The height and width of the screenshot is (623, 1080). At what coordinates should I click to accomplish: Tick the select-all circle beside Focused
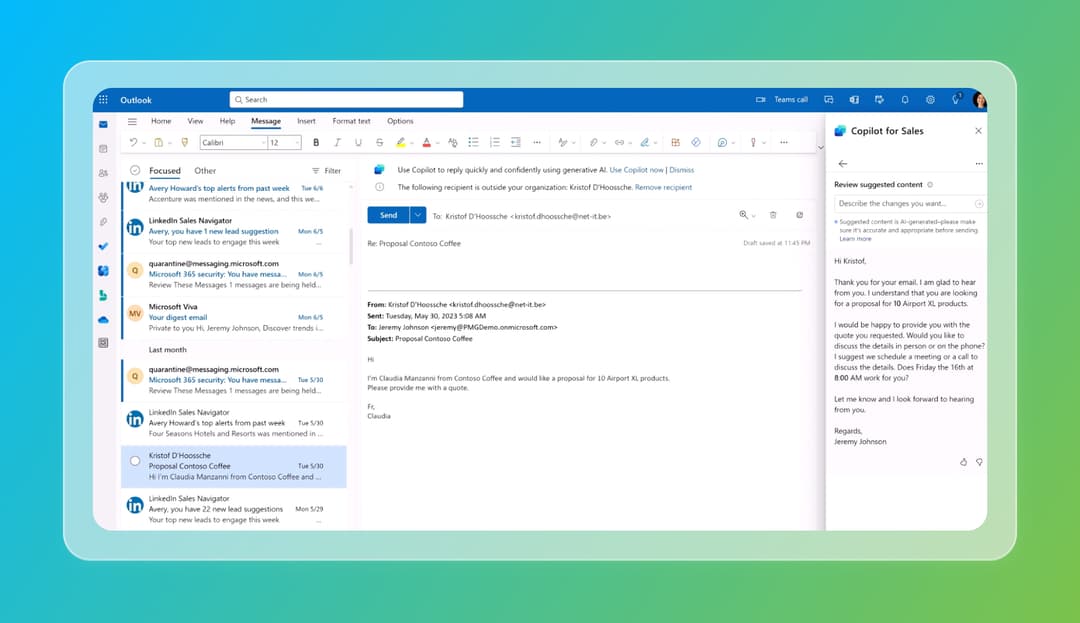point(135,171)
